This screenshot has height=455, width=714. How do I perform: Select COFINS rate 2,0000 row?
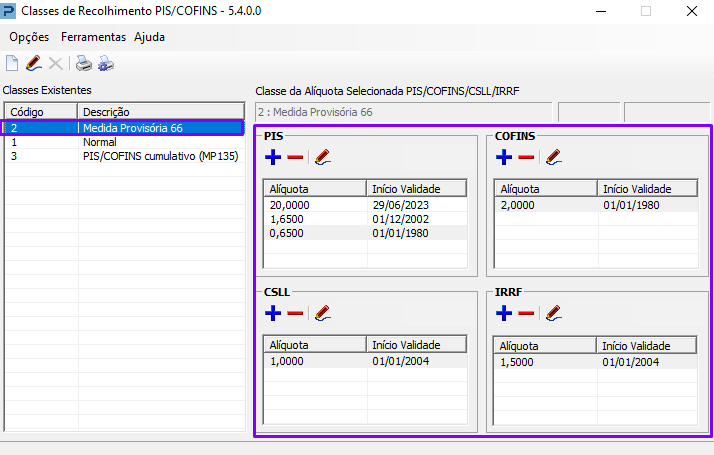[596, 205]
